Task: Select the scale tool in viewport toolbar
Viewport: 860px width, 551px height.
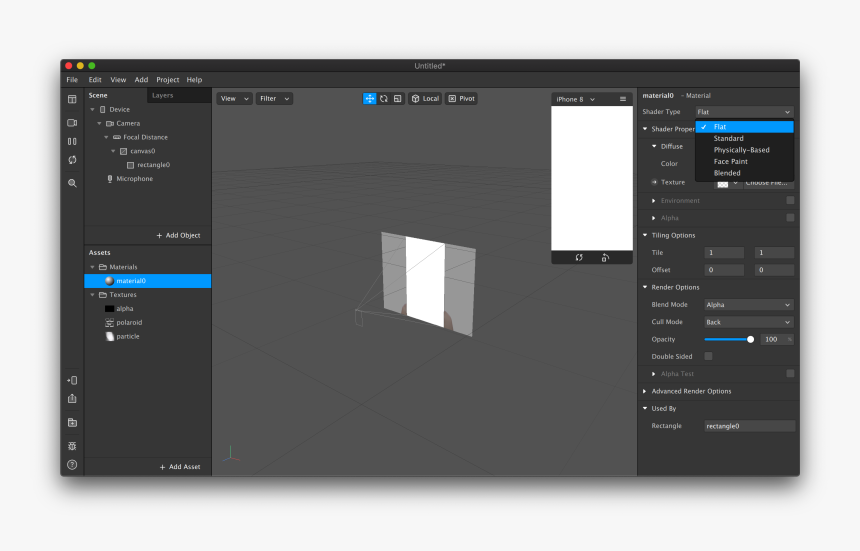Action: 398,99
